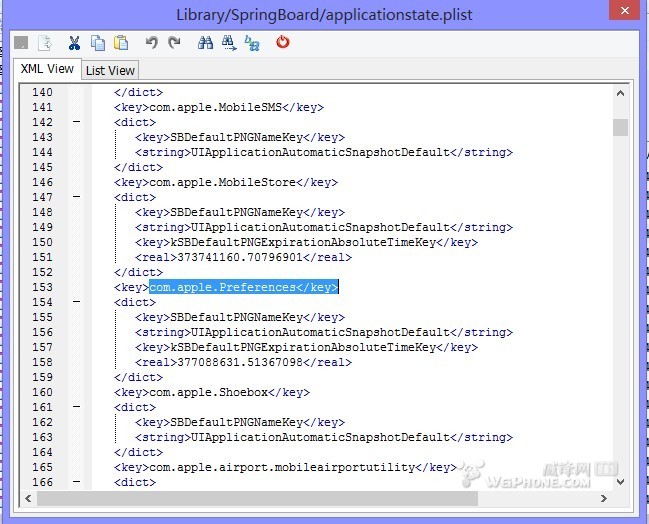Image resolution: width=649 pixels, height=524 pixels.
Task: Click SBDefaultPNGNameKey on line 143
Action: (x=236, y=137)
